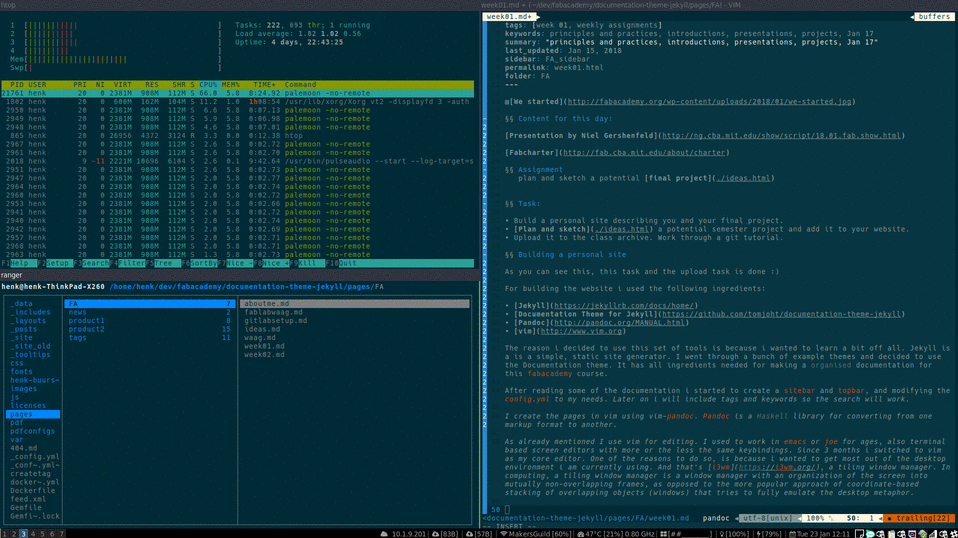Click the F7 Nice - button in htop

click(235, 263)
